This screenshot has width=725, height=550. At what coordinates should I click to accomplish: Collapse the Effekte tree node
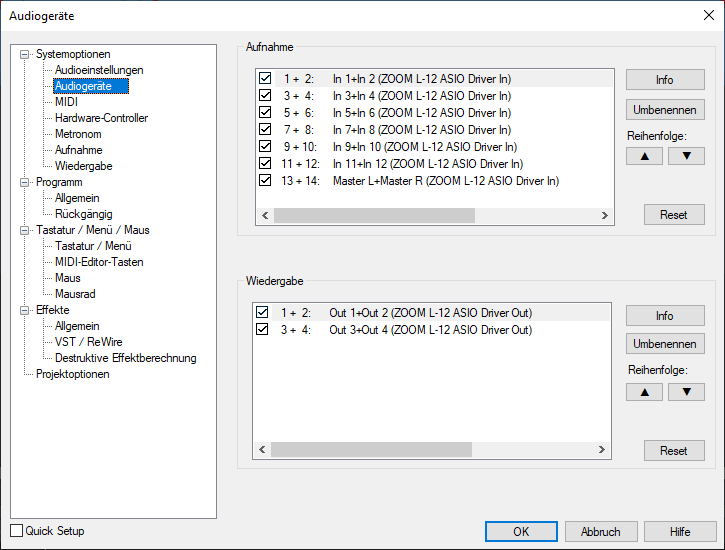24,310
